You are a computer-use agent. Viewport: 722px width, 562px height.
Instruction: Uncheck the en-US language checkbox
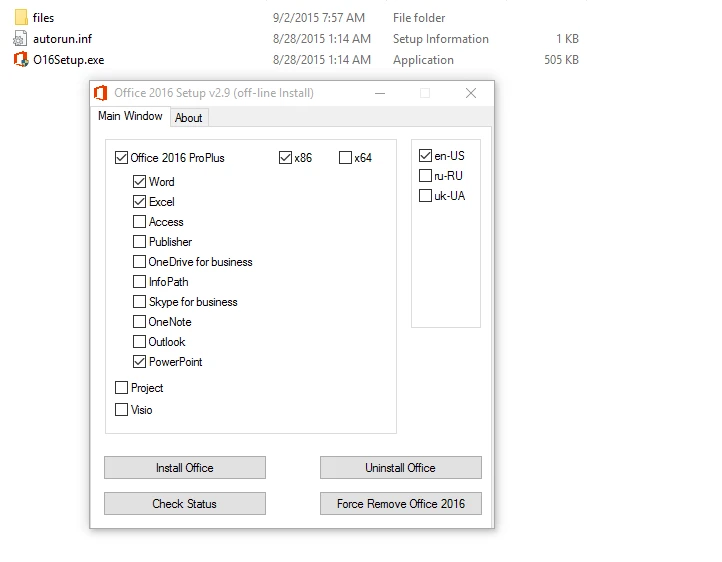(x=425, y=156)
